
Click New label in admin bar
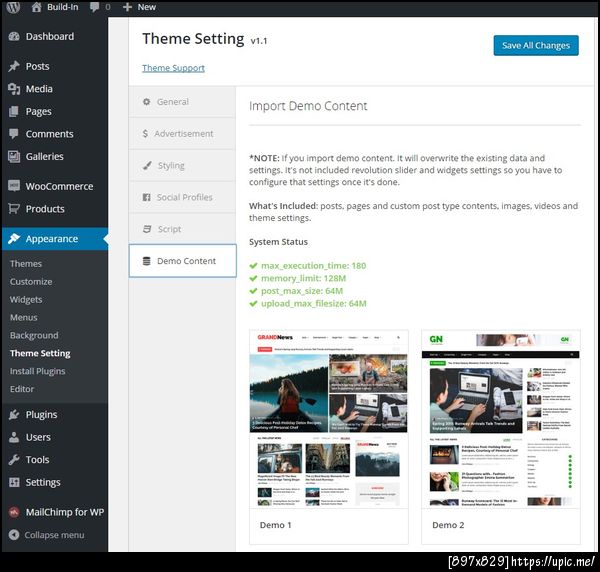(x=147, y=7)
